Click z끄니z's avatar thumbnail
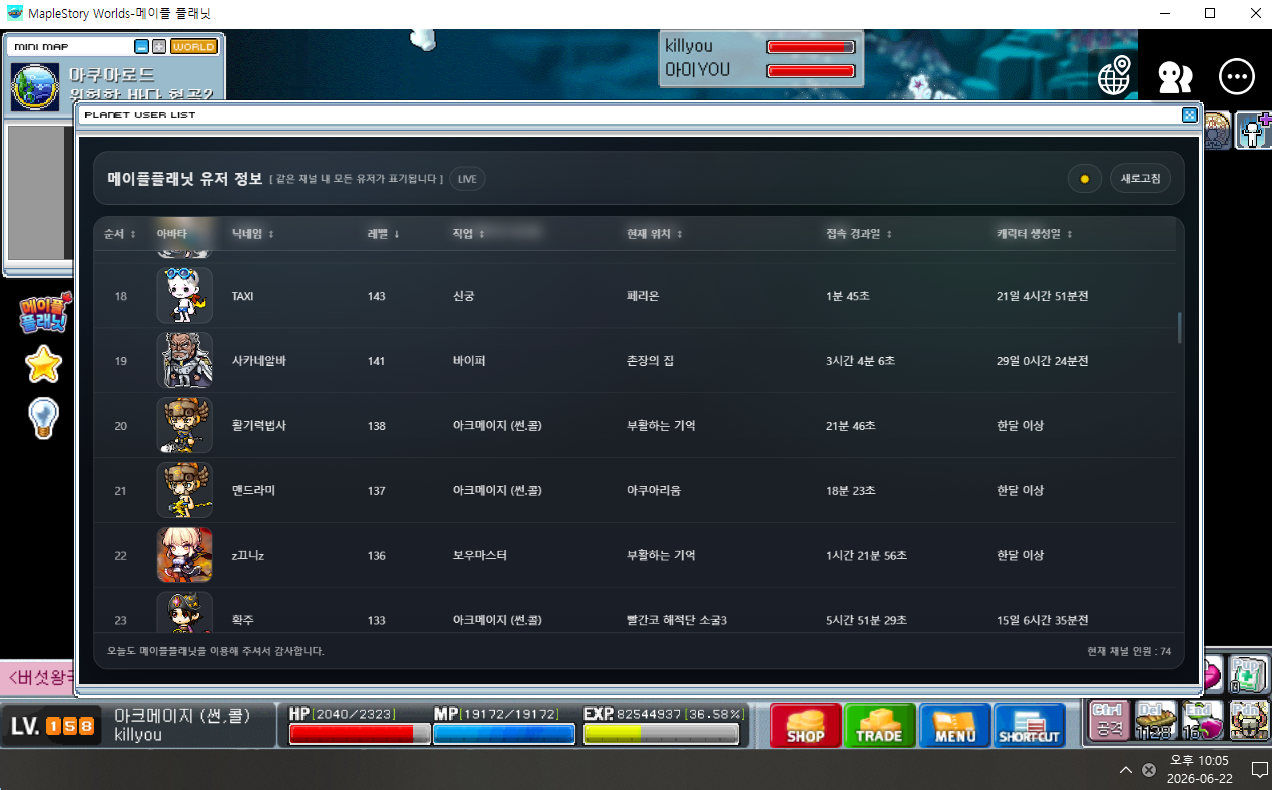The image size is (1272, 790). pos(184,555)
